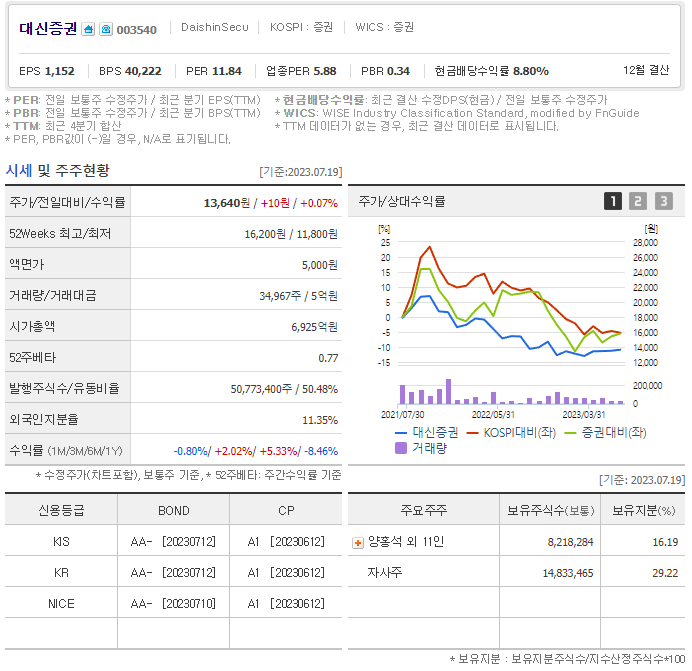The image size is (692, 671).
Task: Click the 보유지분(%) column header
Action: coord(643,511)
